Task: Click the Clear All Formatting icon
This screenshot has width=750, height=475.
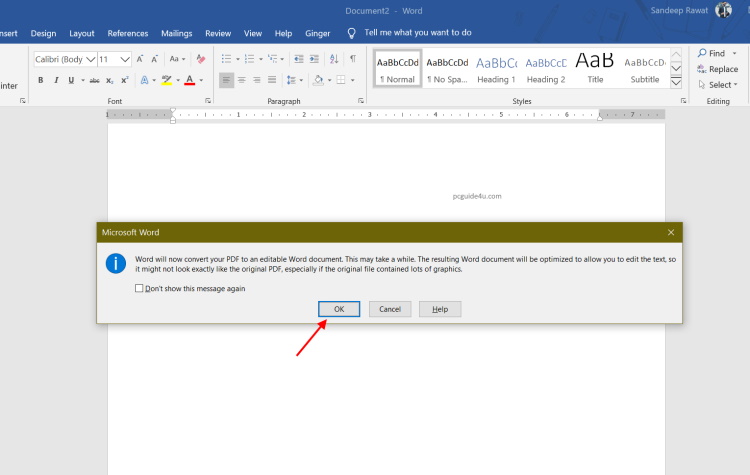Action: pos(201,59)
